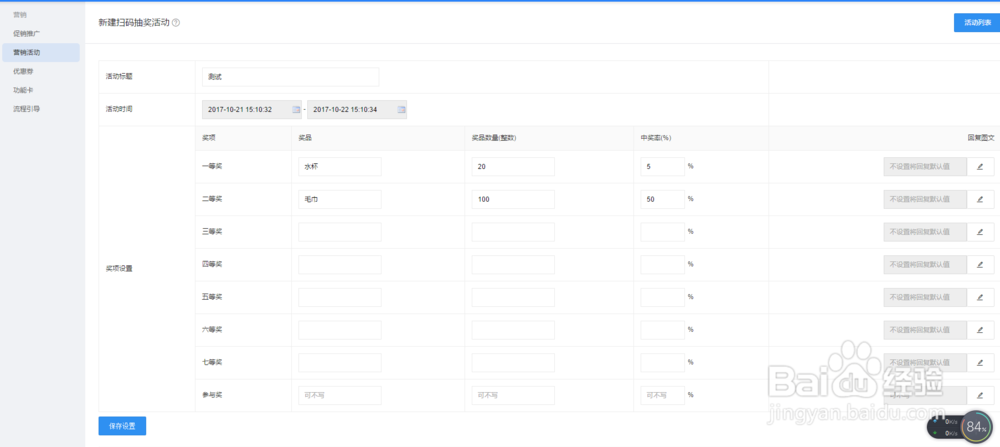Click the 二等奖 win rate field showing 50

coord(662,199)
